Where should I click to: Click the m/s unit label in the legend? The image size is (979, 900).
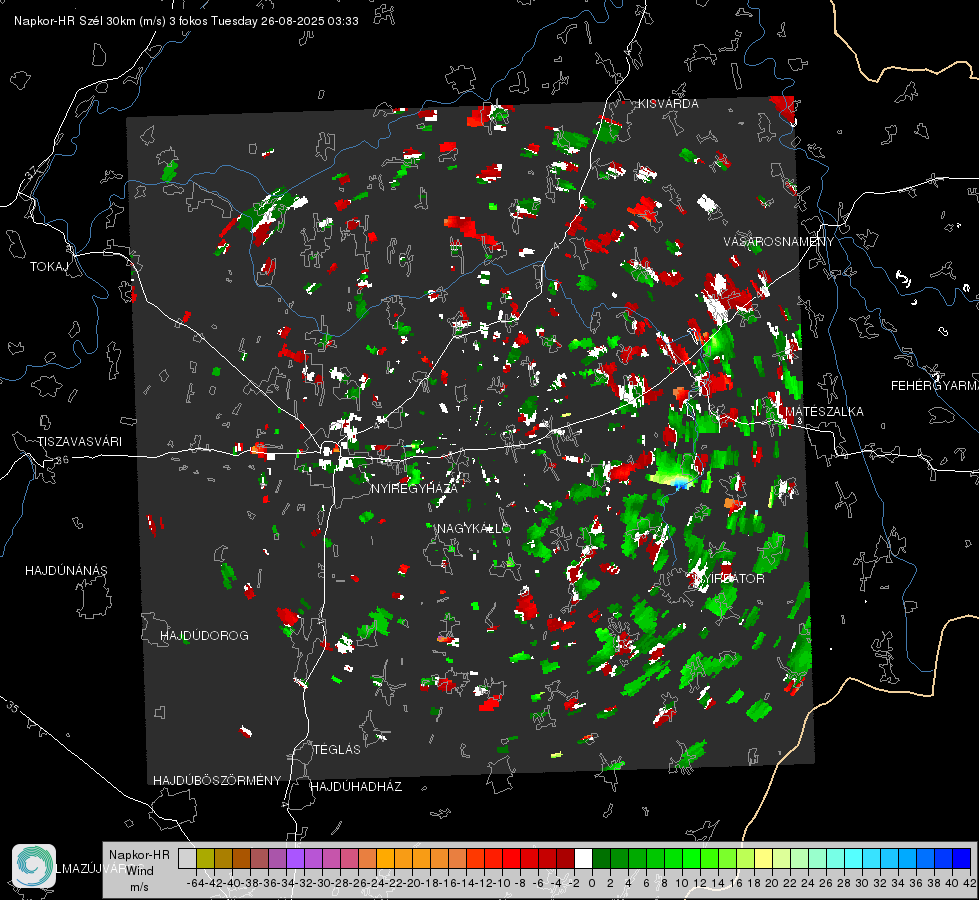(139, 887)
